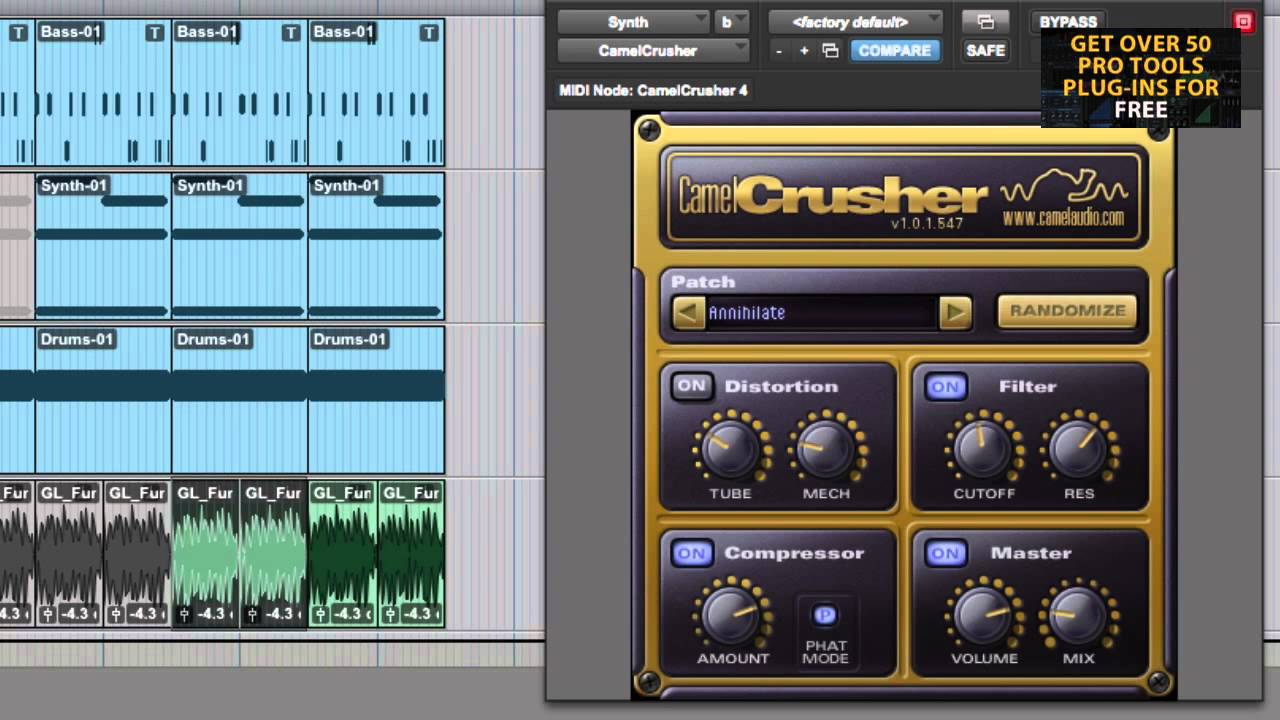Click the compressor AMOUNT knob
The width and height of the screenshot is (1280, 720).
(731, 614)
